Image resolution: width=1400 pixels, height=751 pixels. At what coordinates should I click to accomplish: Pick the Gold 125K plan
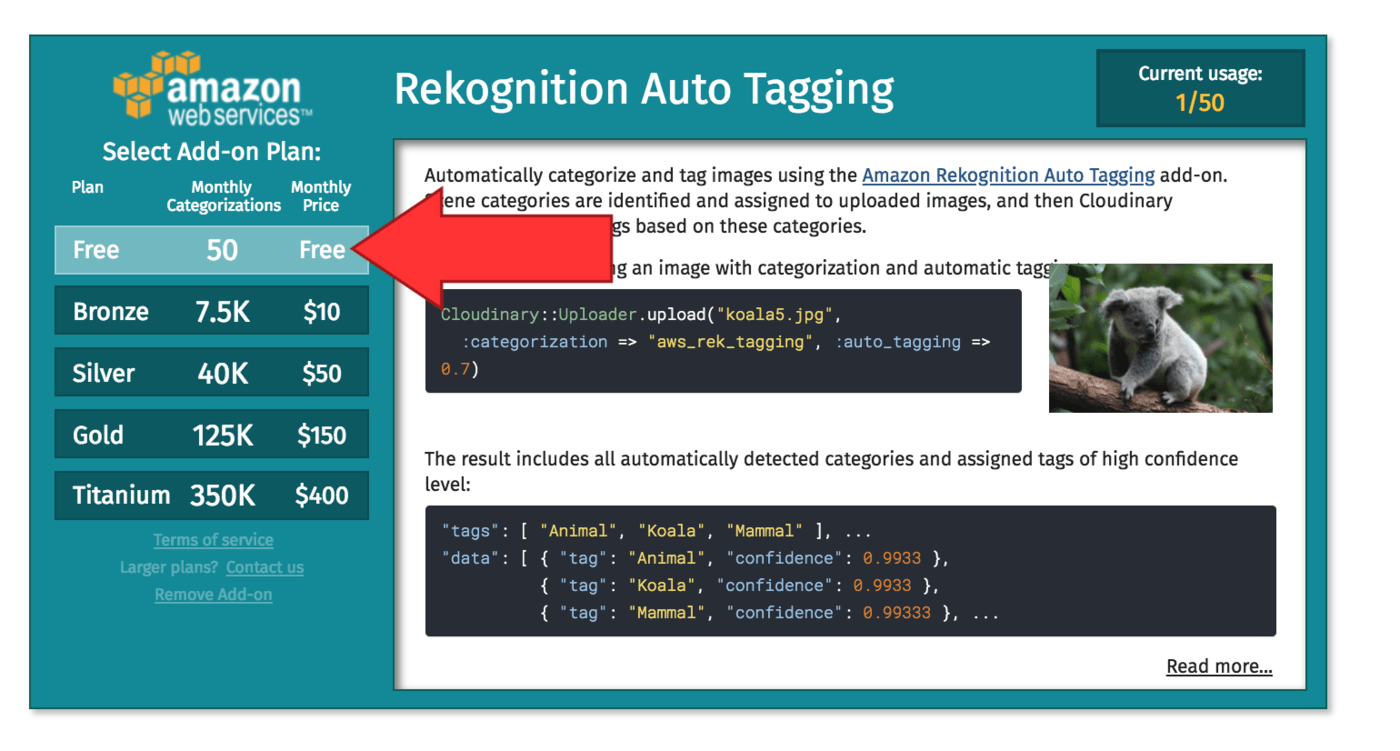pyautogui.click(x=211, y=435)
